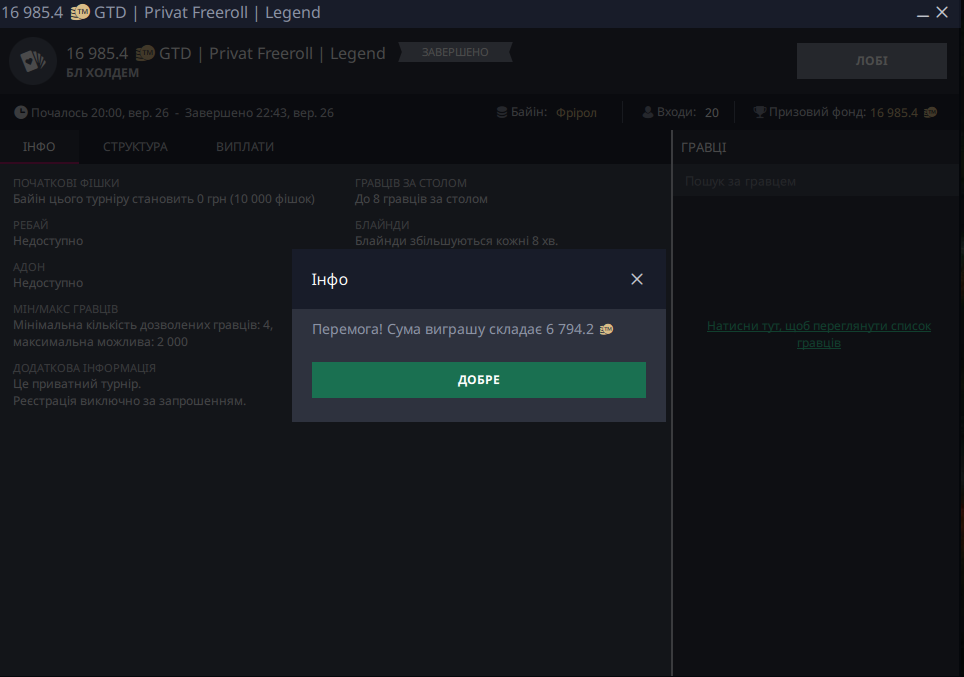Viewport: 964px width, 677px height.
Task: Click the trophy icon beside Призовий фонд
Action: click(x=759, y=113)
